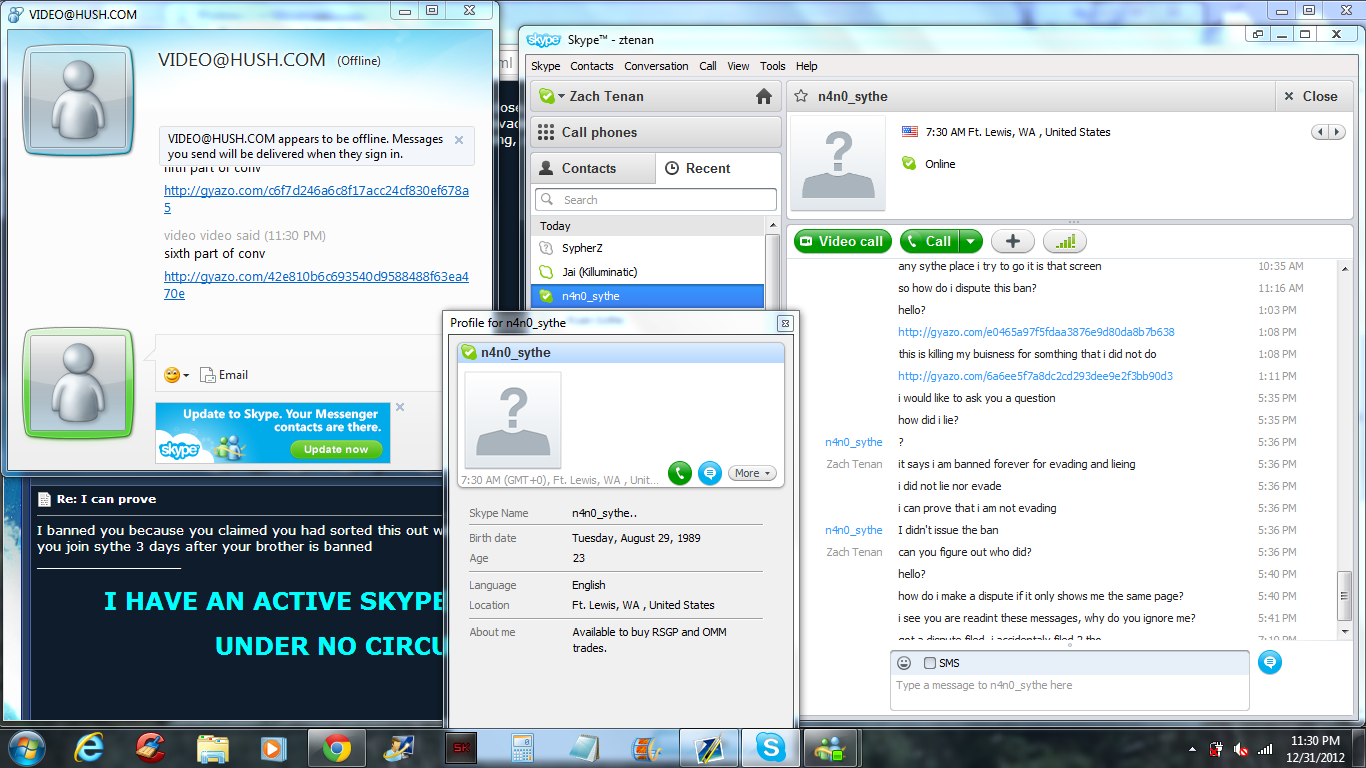This screenshot has width=1366, height=768.
Task: Add n4n0_sythe to favorites with the star
Action: [800, 96]
